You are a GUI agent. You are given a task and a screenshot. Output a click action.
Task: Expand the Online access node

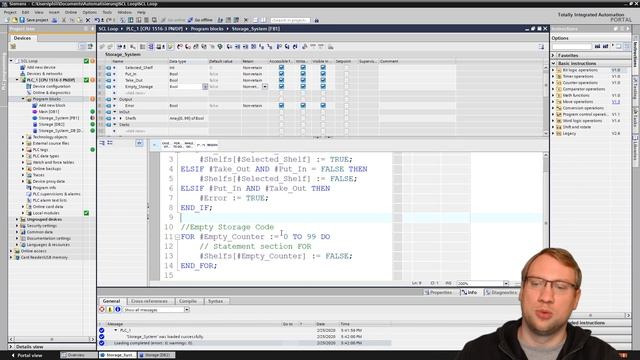(11, 251)
